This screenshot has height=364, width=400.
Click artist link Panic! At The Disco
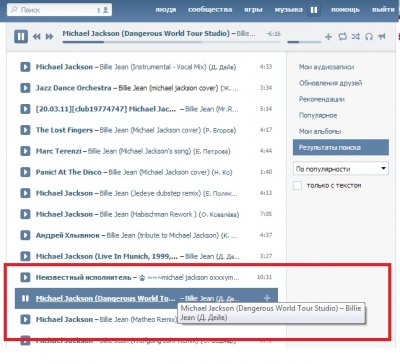click(69, 172)
